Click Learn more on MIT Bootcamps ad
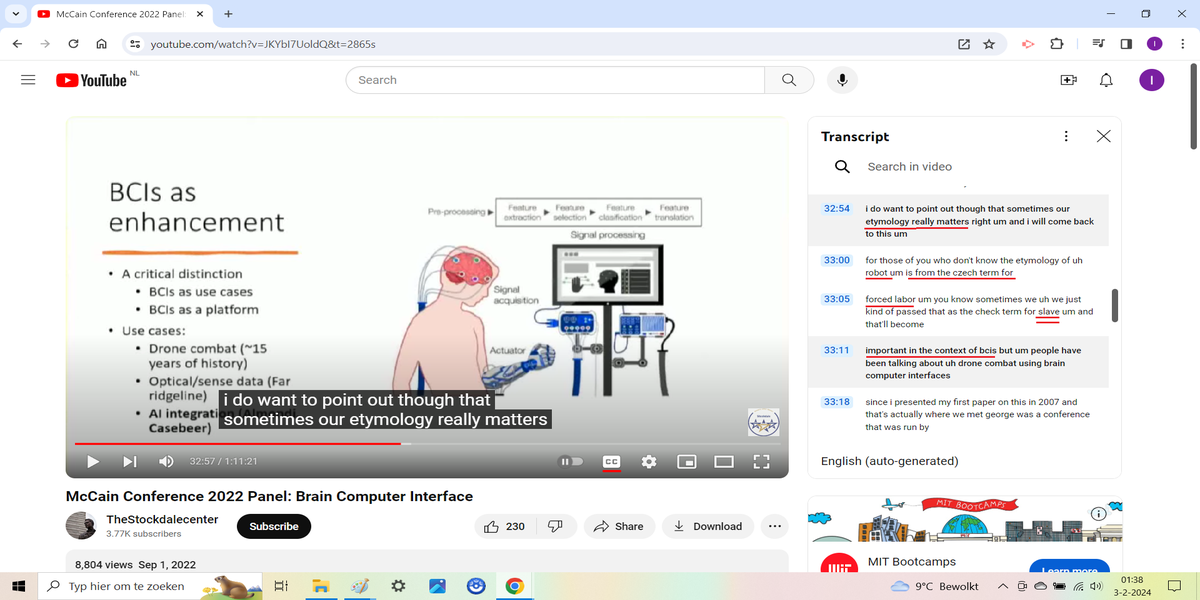This screenshot has height=600, width=1200. coord(1069,569)
